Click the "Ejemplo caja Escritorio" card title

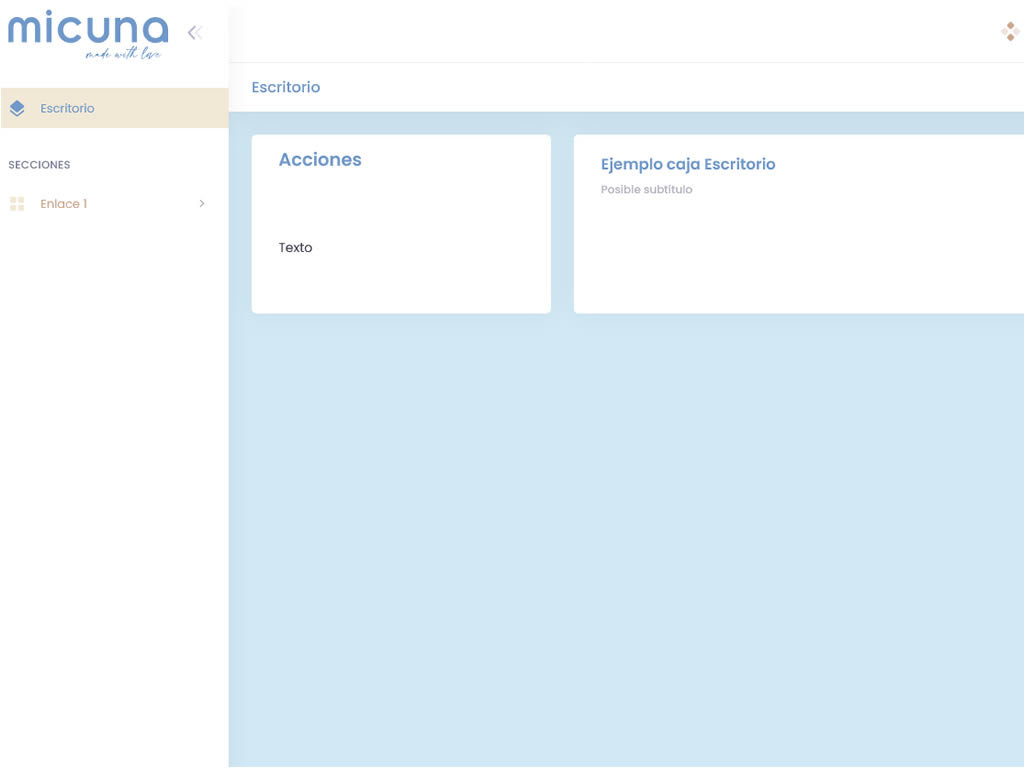688,164
